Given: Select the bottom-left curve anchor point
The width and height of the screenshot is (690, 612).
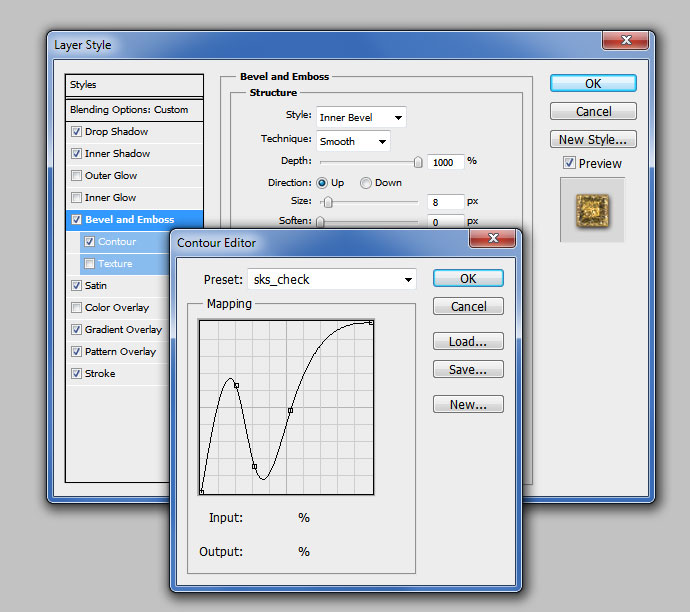Looking at the screenshot, I should (202, 491).
